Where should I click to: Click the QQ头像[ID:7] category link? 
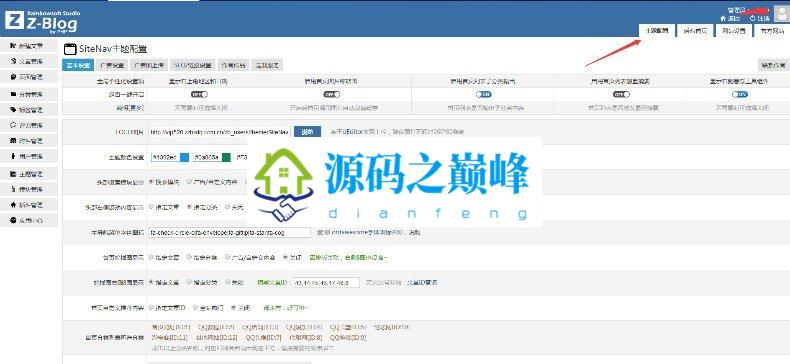(264, 337)
